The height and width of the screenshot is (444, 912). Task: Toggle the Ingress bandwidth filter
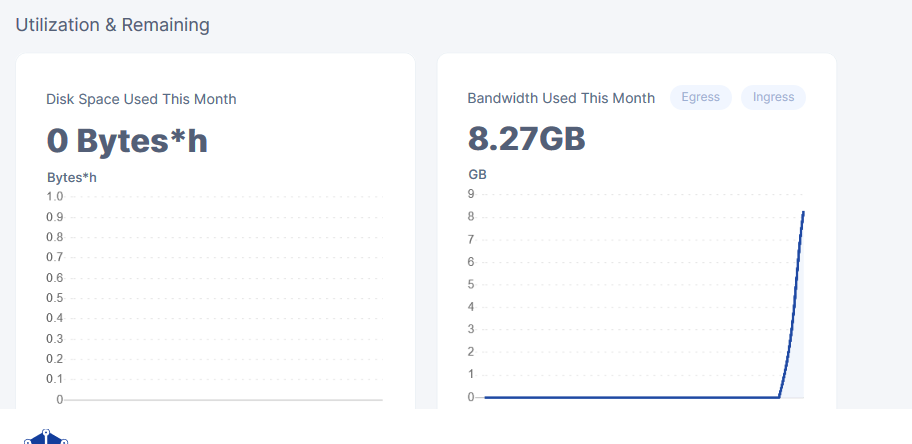click(773, 97)
